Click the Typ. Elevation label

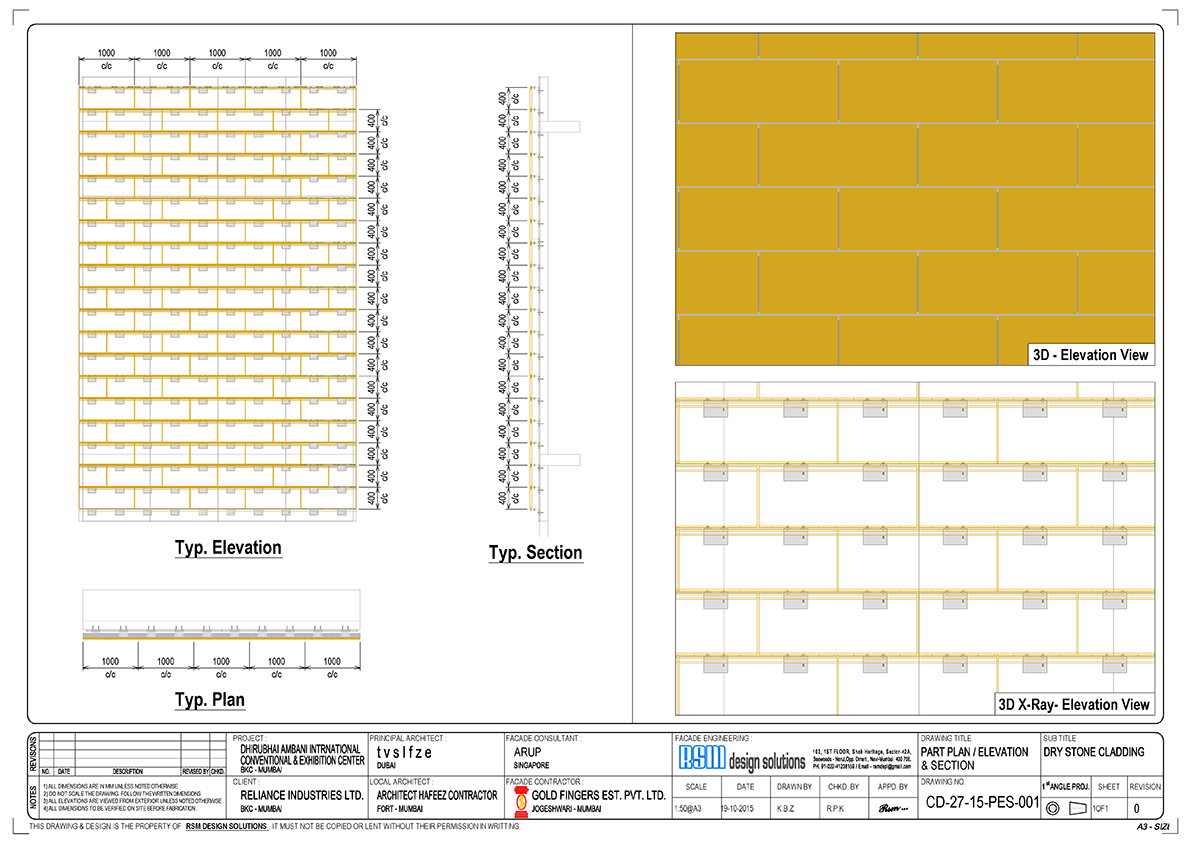click(x=228, y=548)
